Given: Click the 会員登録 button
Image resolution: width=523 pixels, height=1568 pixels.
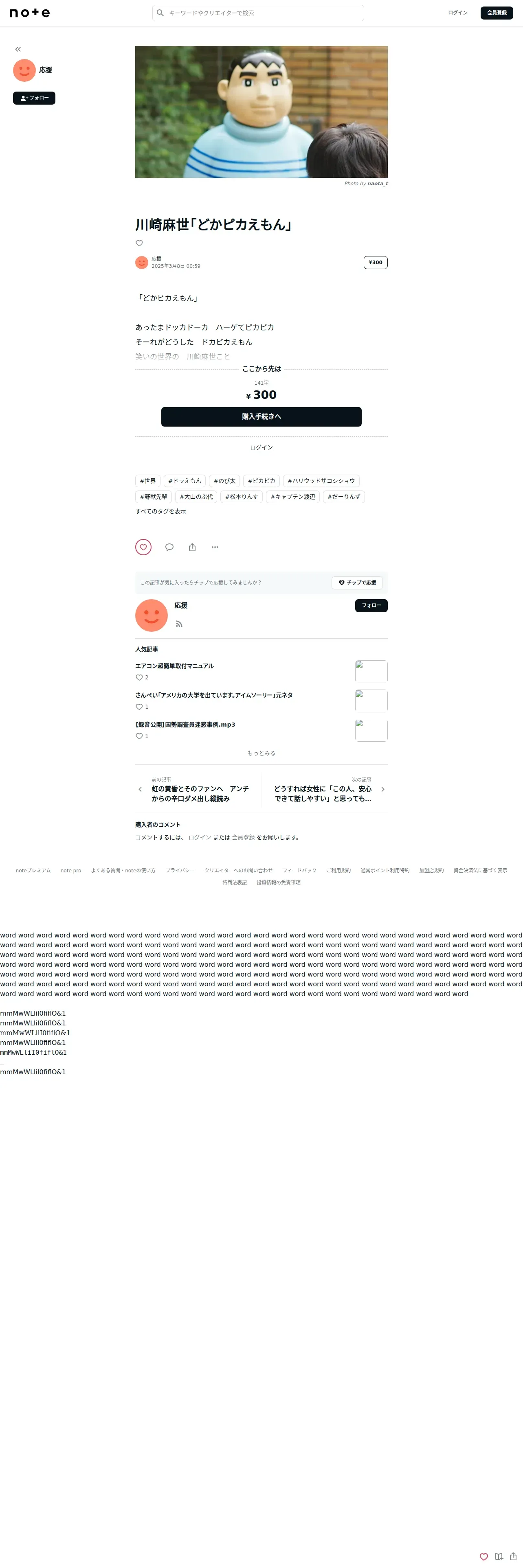Looking at the screenshot, I should (x=497, y=13).
